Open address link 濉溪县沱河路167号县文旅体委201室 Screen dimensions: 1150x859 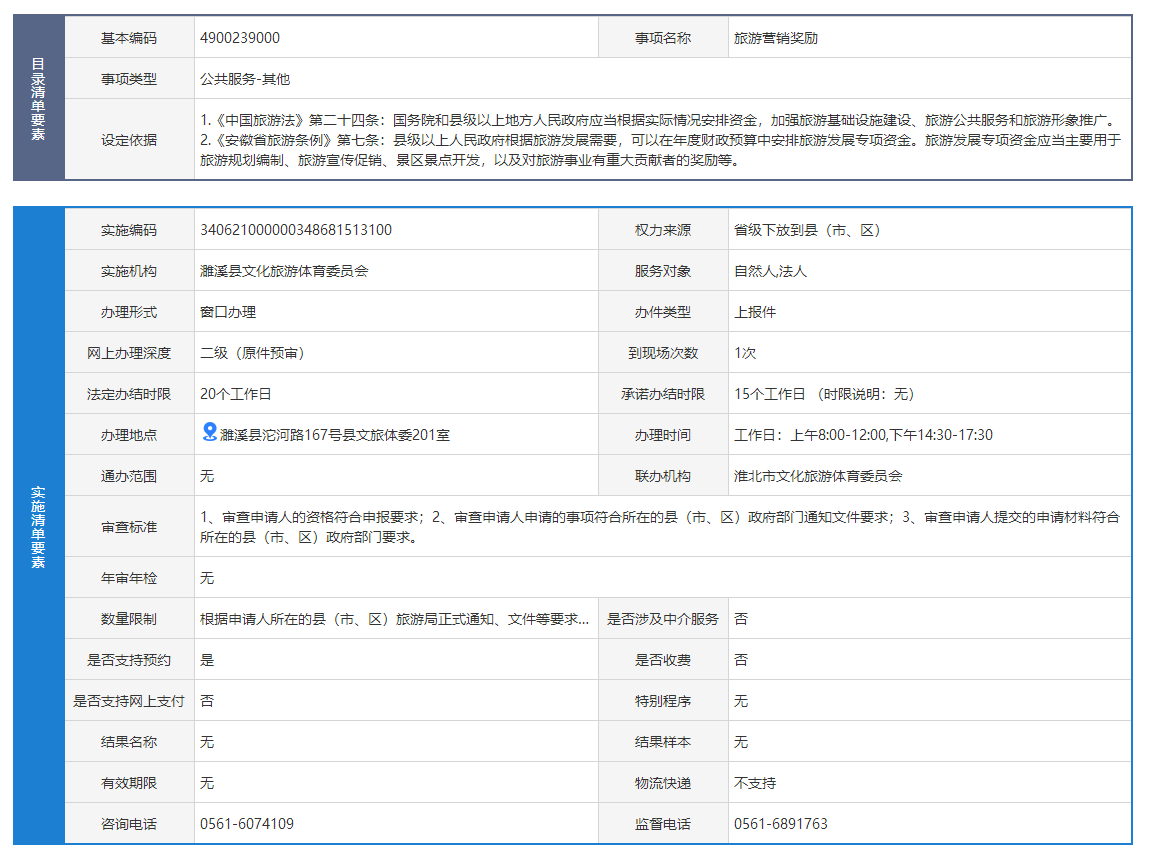pos(334,435)
